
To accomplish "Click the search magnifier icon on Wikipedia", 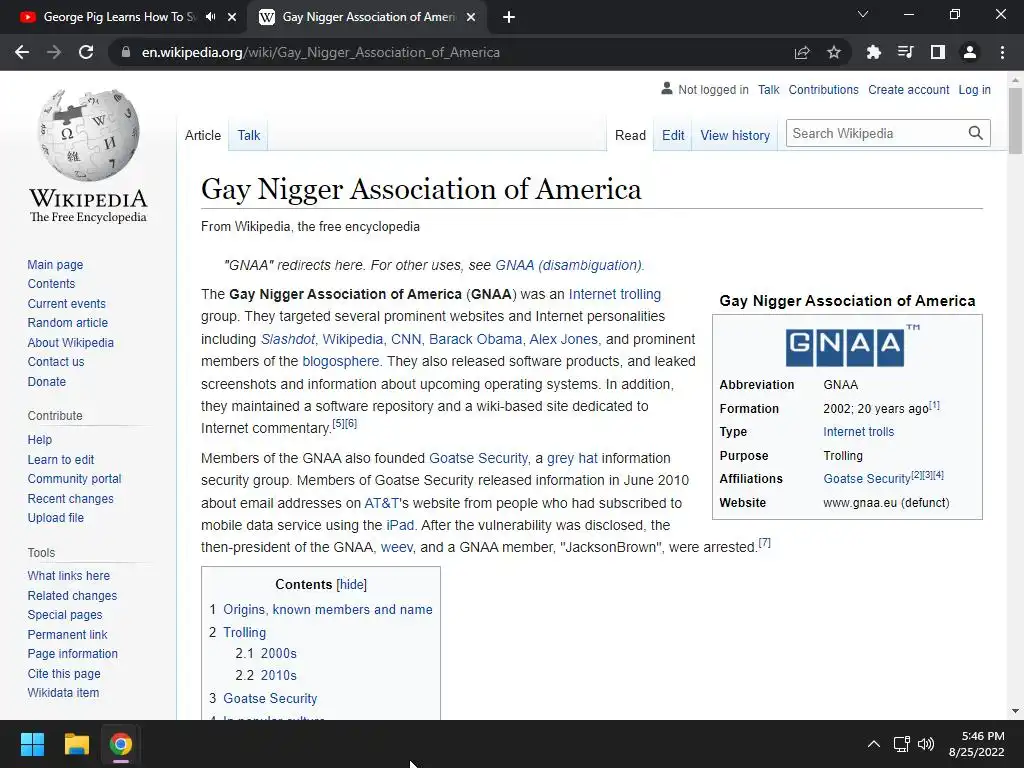I will click(975, 133).
